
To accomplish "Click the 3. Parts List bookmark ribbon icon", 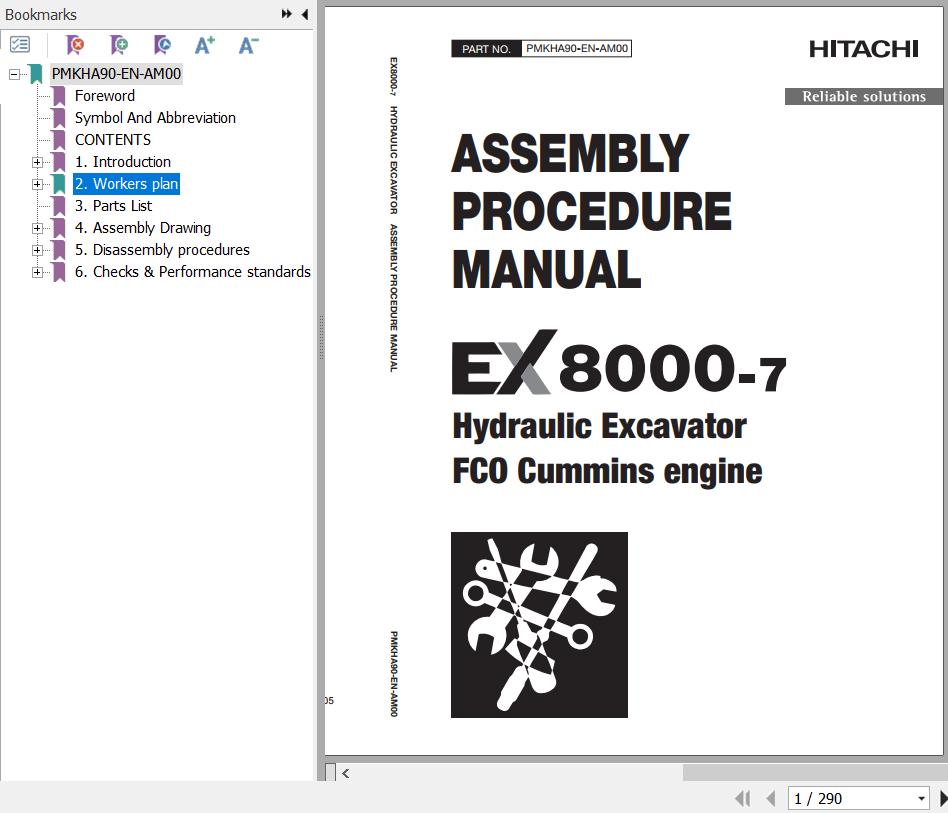I will [x=59, y=206].
